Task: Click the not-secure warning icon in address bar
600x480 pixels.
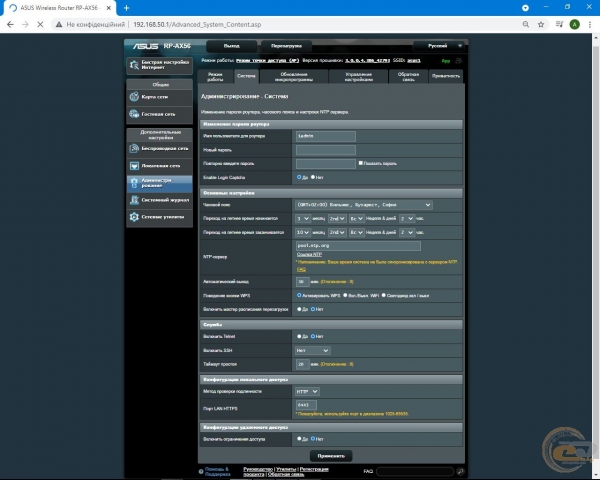Action: click(59, 24)
